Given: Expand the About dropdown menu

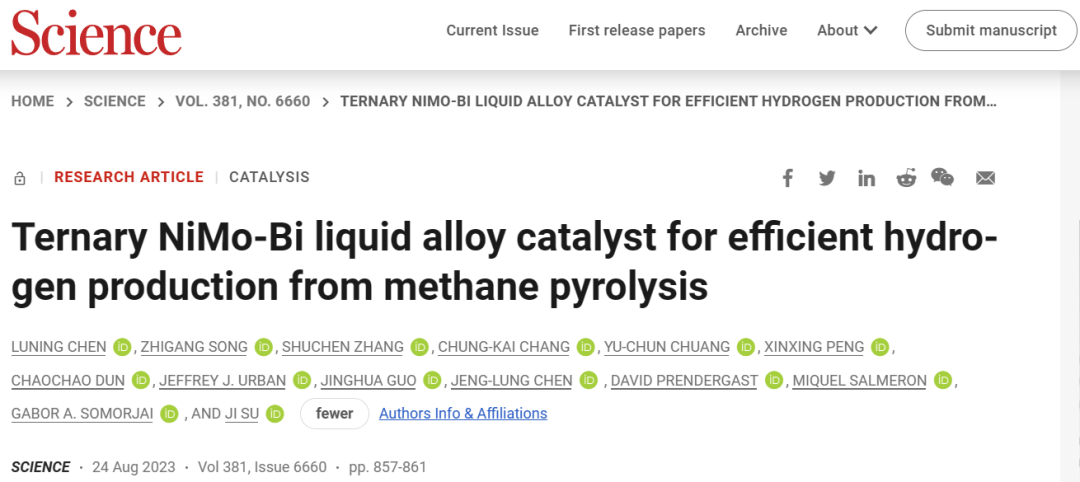Looking at the screenshot, I should click(x=847, y=30).
